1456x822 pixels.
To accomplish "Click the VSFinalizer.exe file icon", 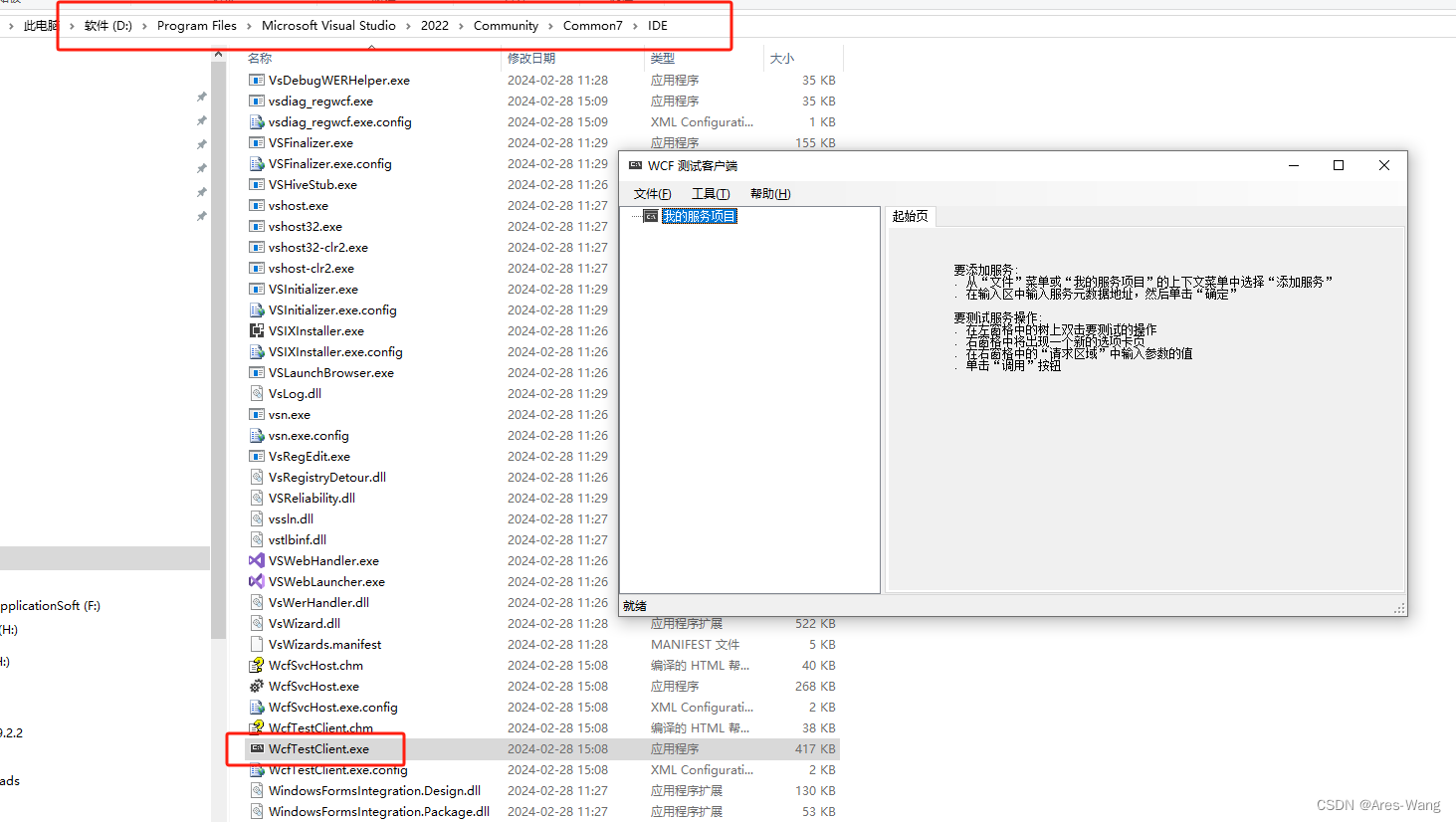I will pos(257,142).
